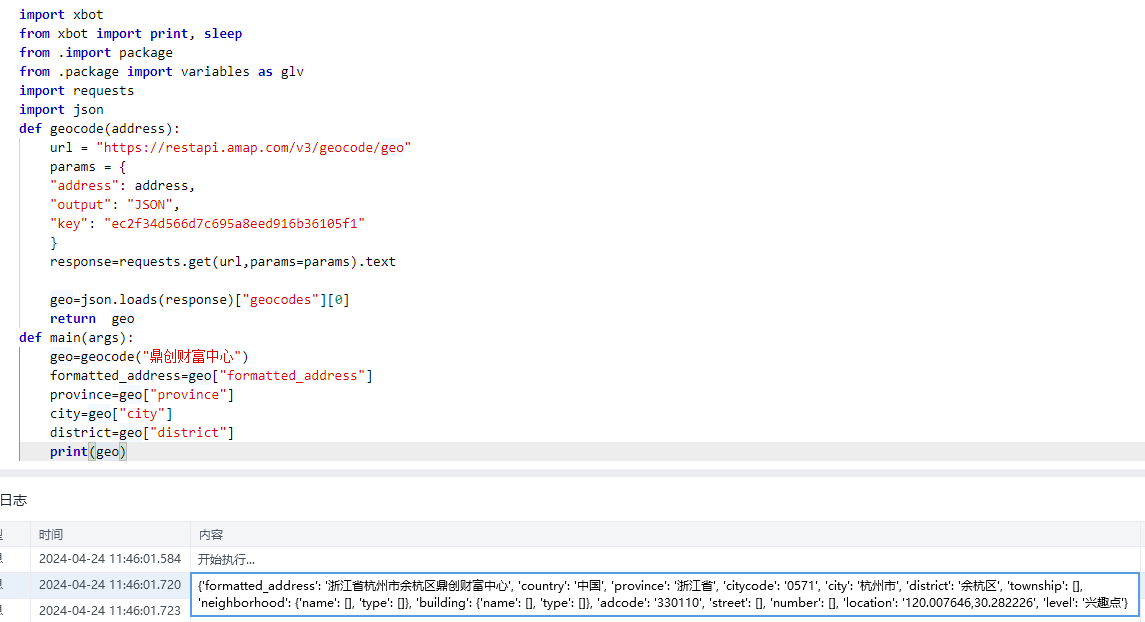Screen dimensions: 1145x622
Task: Click the city=geo["city"] line
Action: [111, 414]
